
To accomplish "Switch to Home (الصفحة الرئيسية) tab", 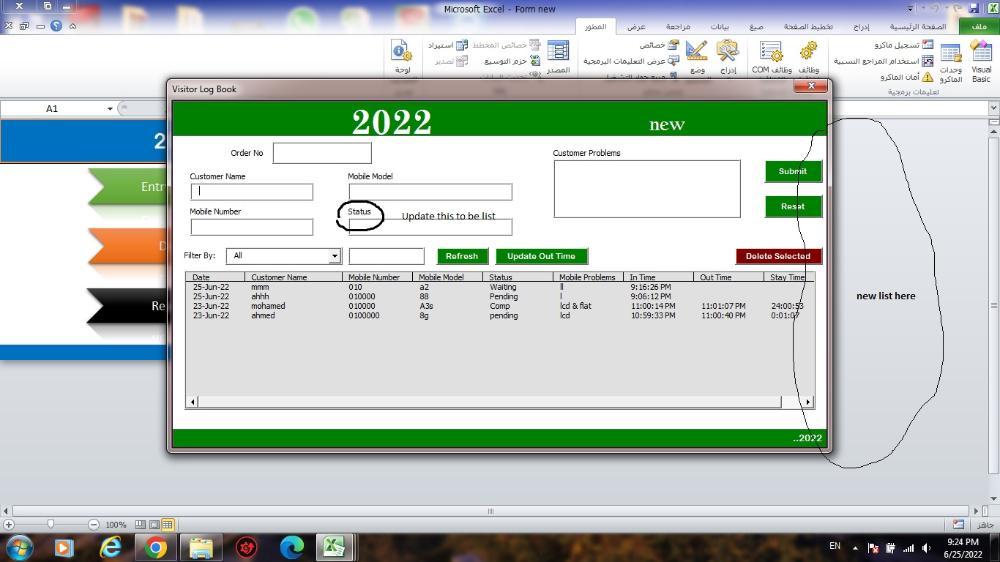I will click(918, 26).
